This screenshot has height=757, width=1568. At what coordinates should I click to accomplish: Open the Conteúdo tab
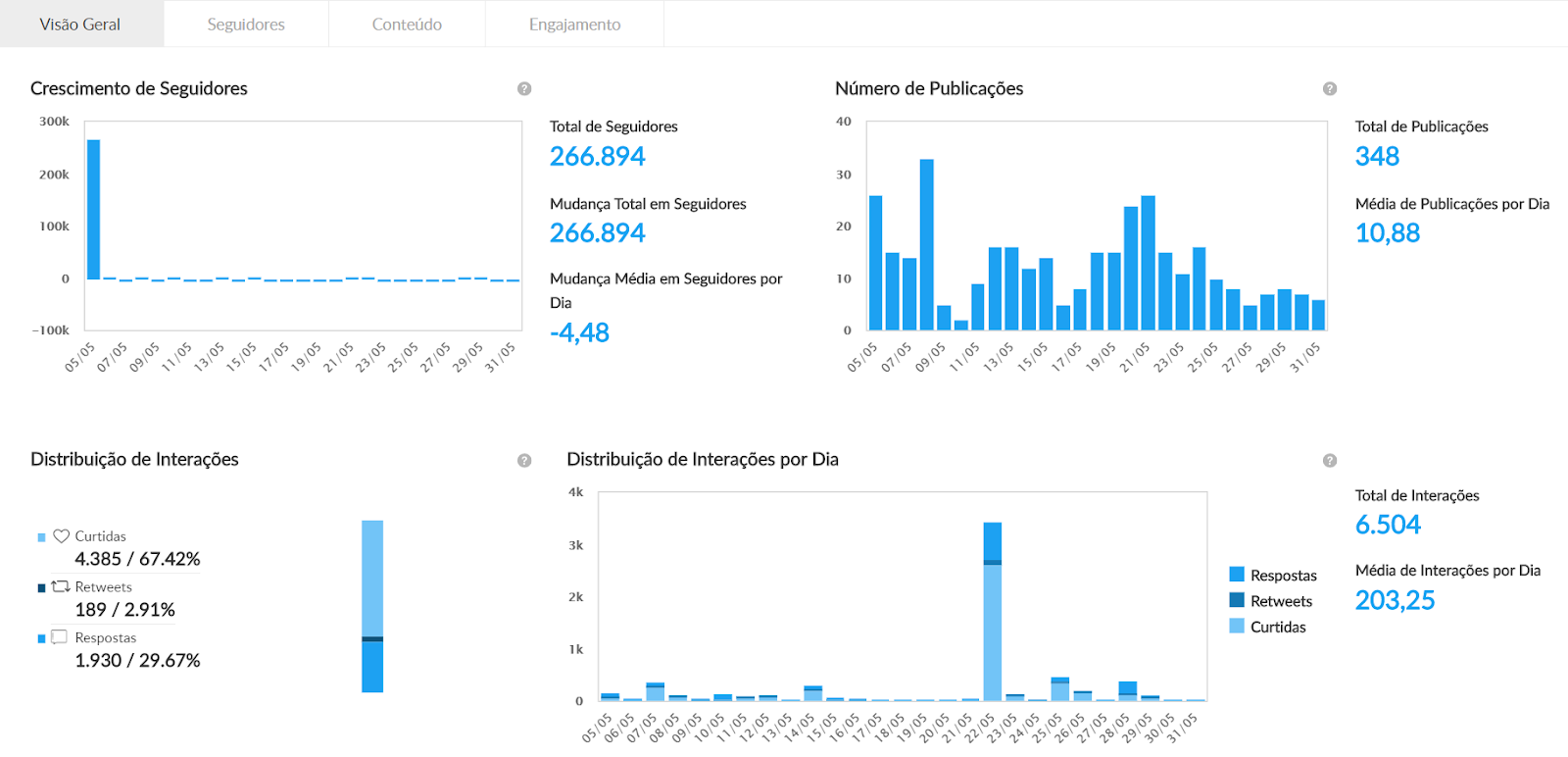point(407,25)
